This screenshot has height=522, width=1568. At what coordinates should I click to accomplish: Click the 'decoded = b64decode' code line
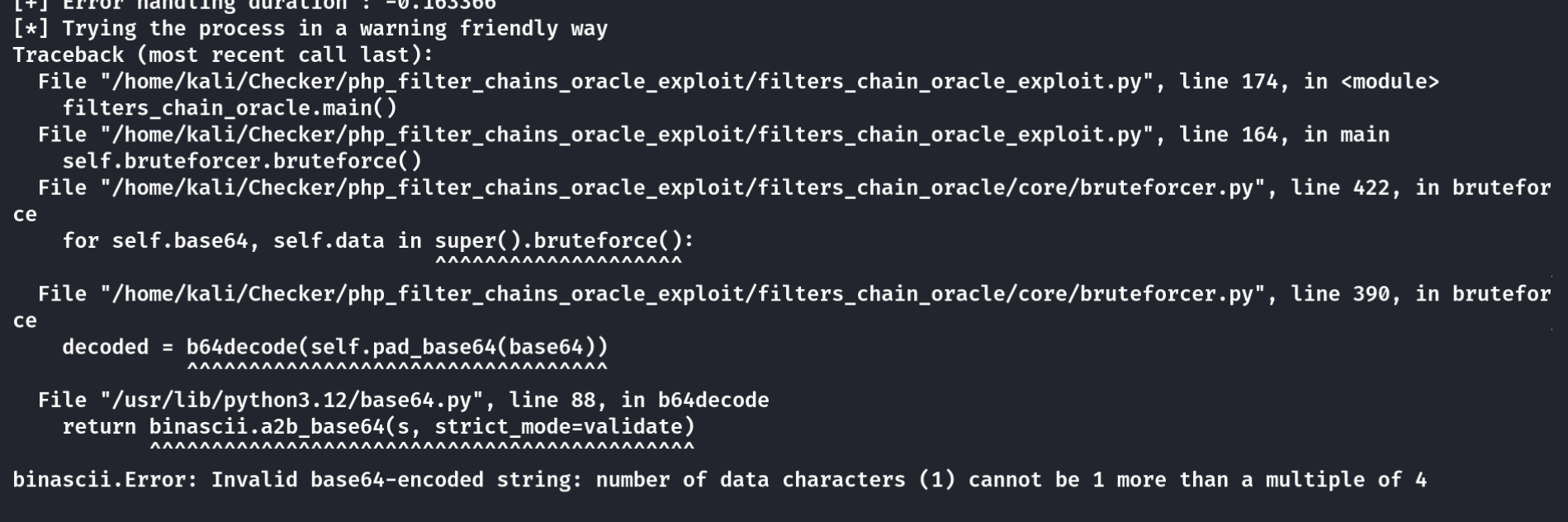pyautogui.click(x=335, y=347)
